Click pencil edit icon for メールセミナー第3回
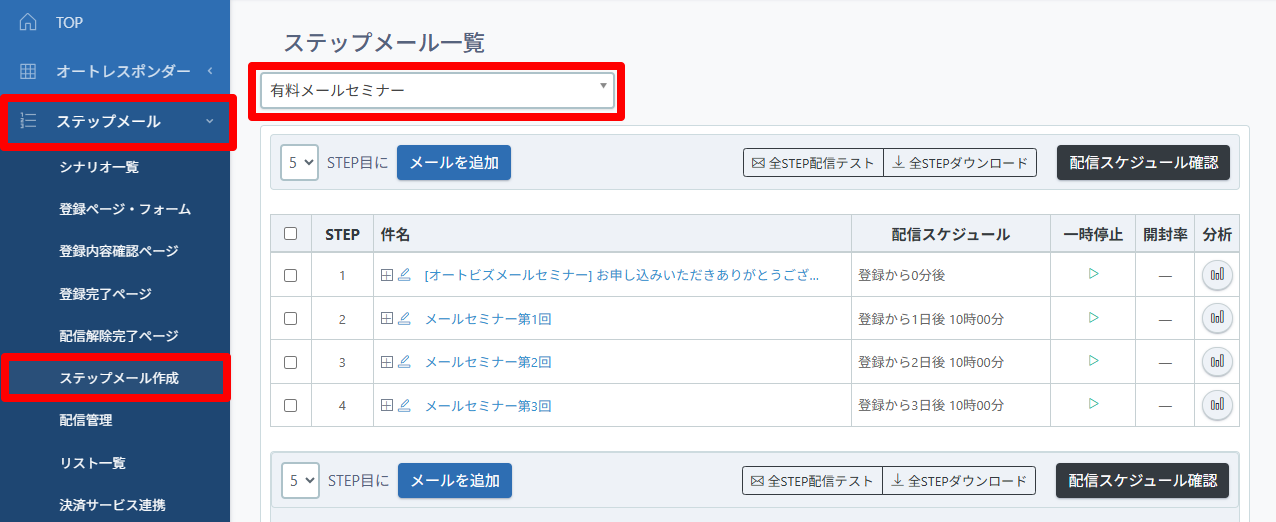Image resolution: width=1276 pixels, height=522 pixels. click(405, 406)
